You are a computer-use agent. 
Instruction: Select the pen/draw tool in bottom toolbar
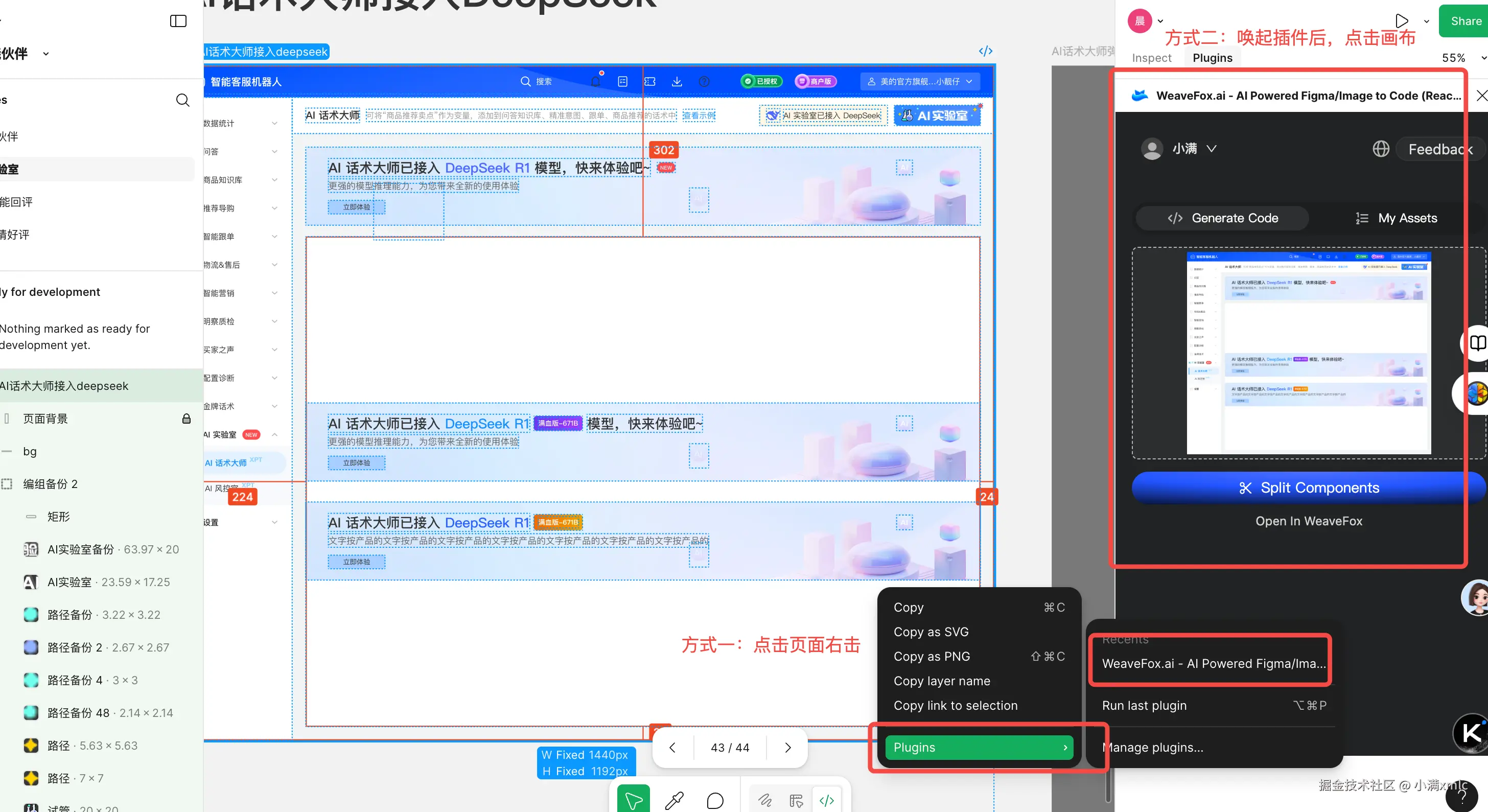tap(674, 800)
